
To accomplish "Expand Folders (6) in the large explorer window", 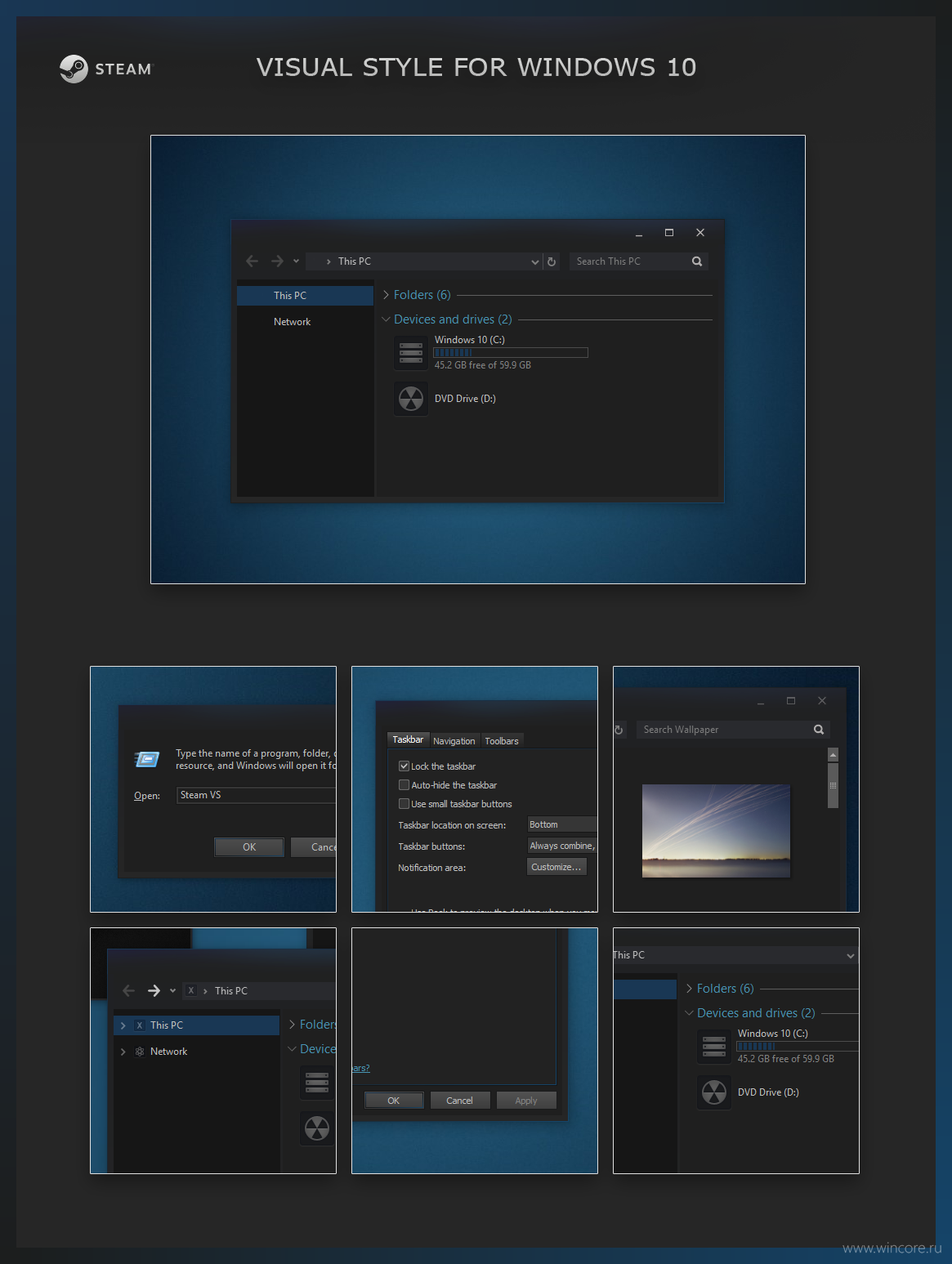I will tap(386, 295).
